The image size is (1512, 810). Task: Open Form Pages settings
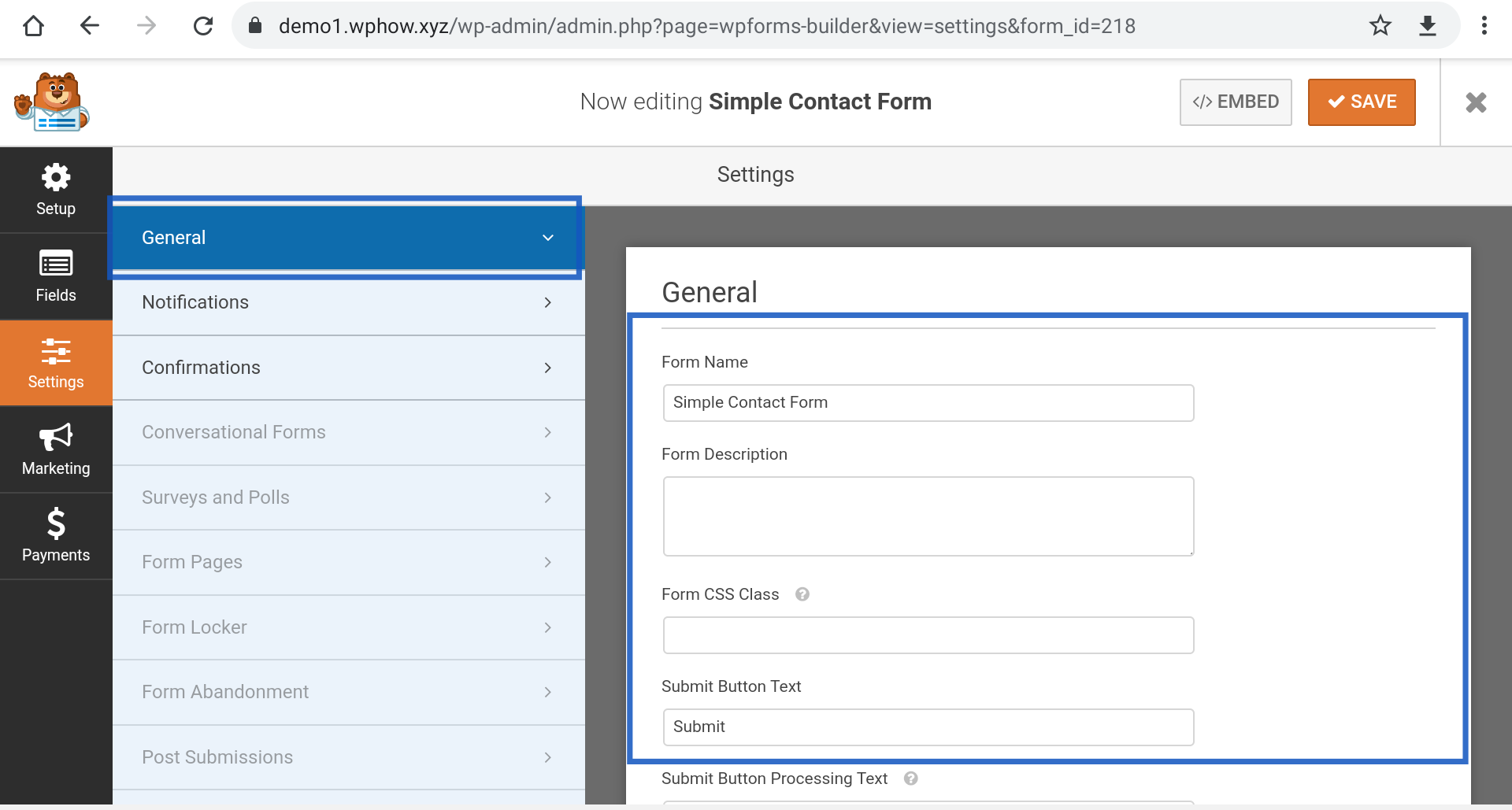(349, 562)
